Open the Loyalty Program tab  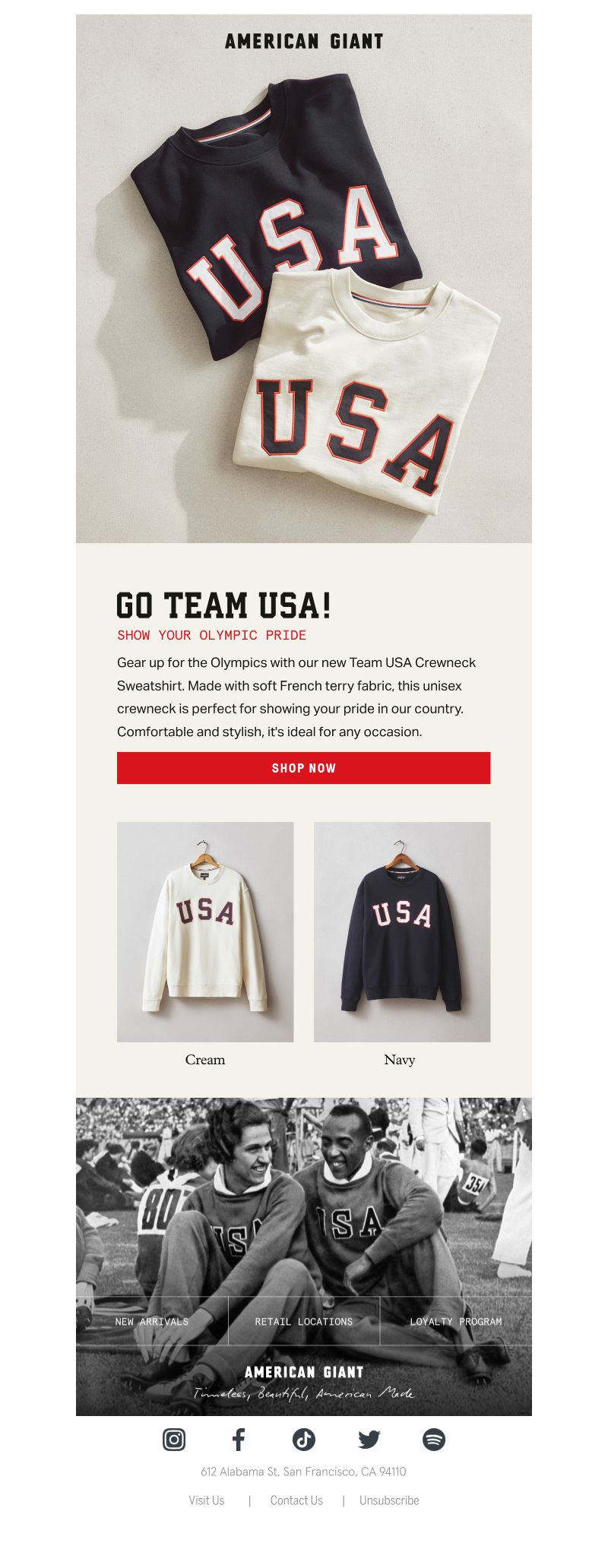456,1321
